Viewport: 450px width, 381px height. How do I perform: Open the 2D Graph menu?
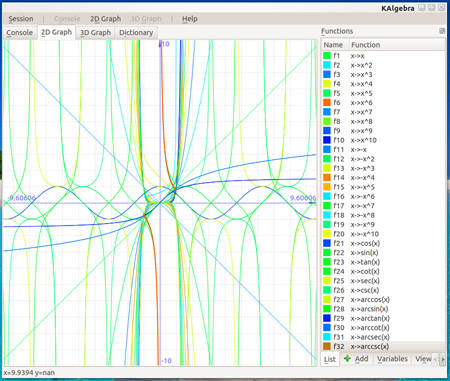tap(105, 19)
